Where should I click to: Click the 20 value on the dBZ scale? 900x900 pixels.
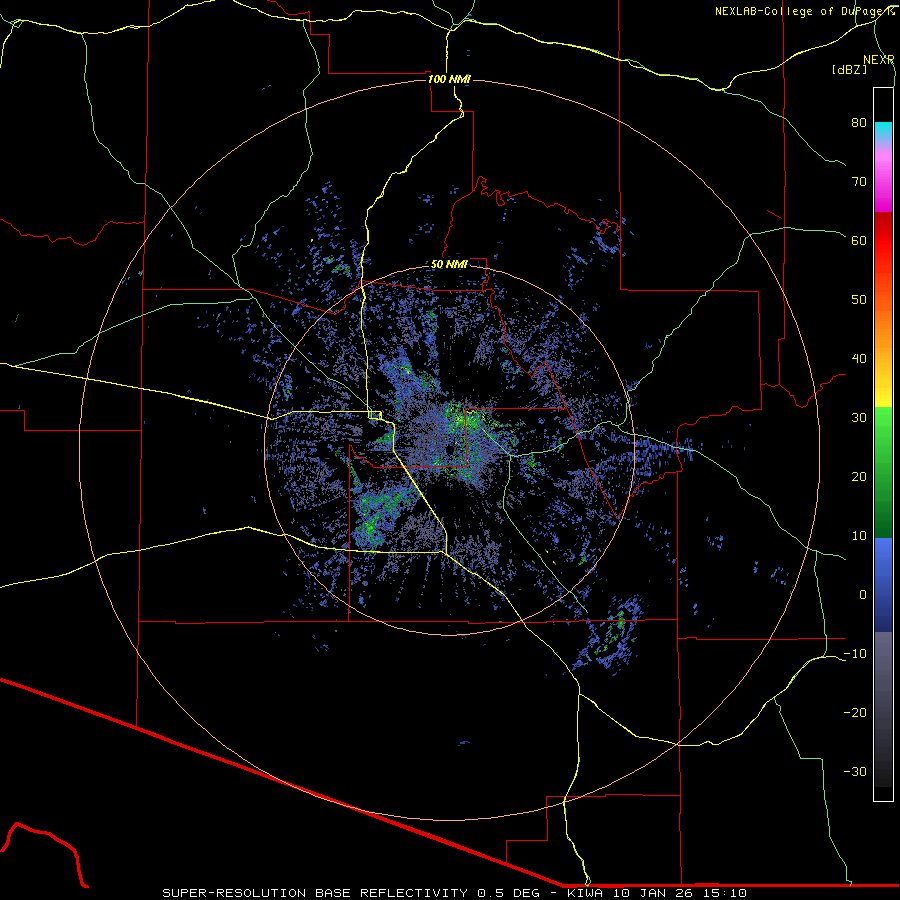click(859, 477)
